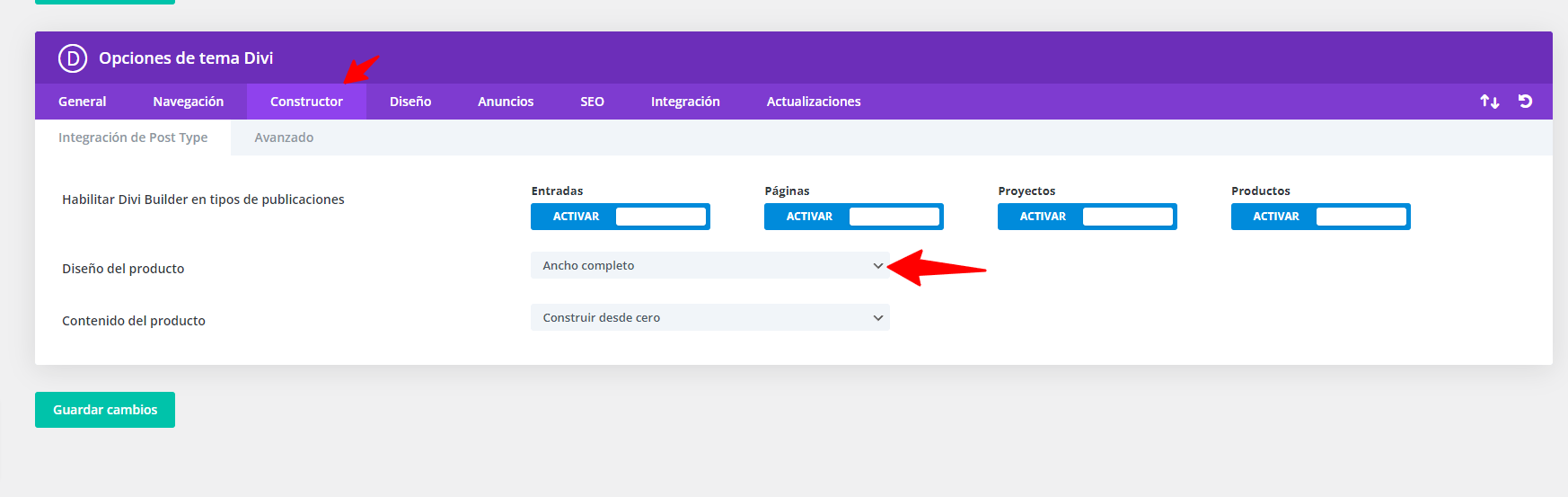Viewport: 1568px width, 497px height.
Task: Switch to the General tab
Action: click(x=83, y=102)
